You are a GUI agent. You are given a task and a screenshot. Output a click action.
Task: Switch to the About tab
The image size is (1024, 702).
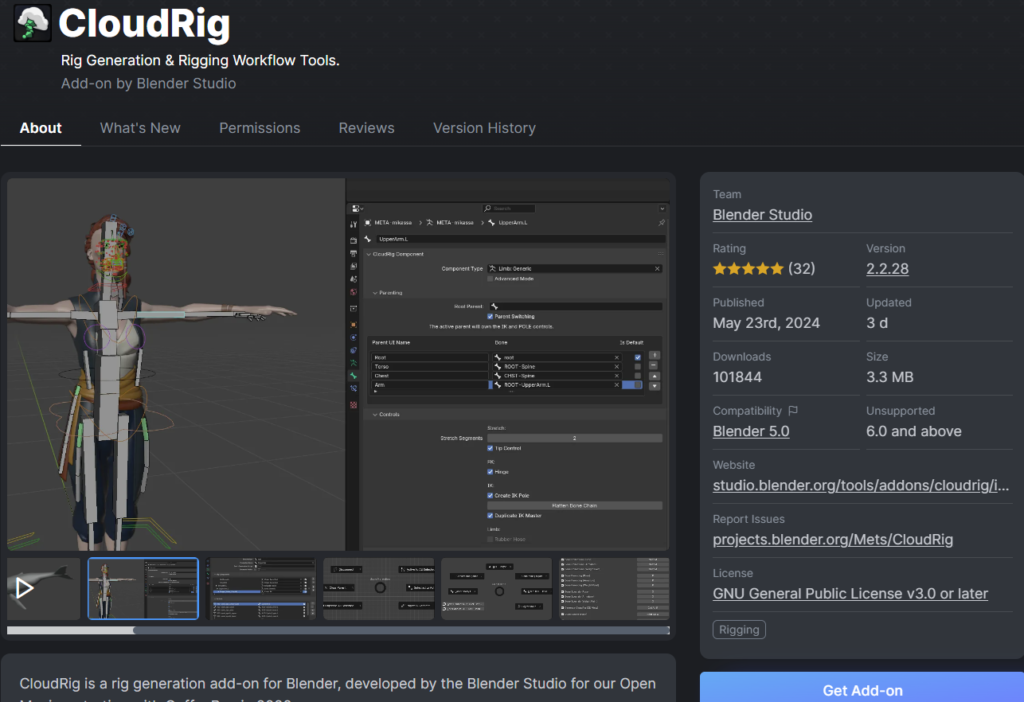40,128
